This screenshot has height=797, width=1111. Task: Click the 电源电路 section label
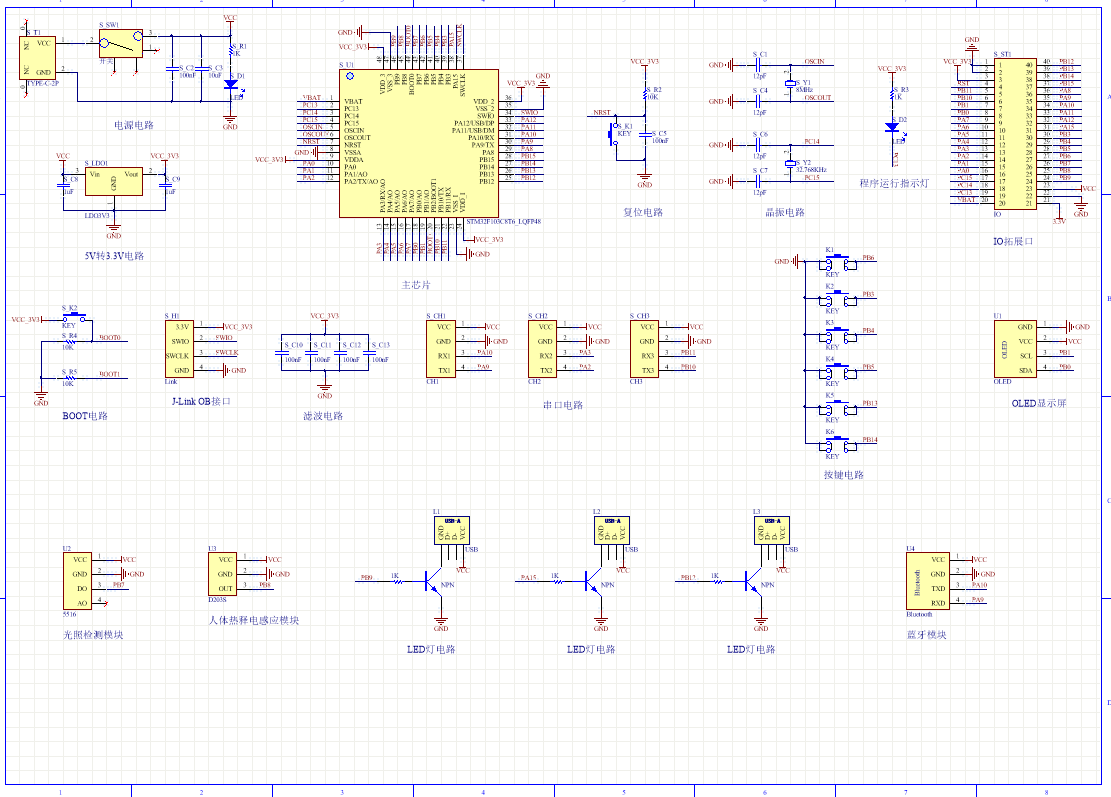pos(134,125)
